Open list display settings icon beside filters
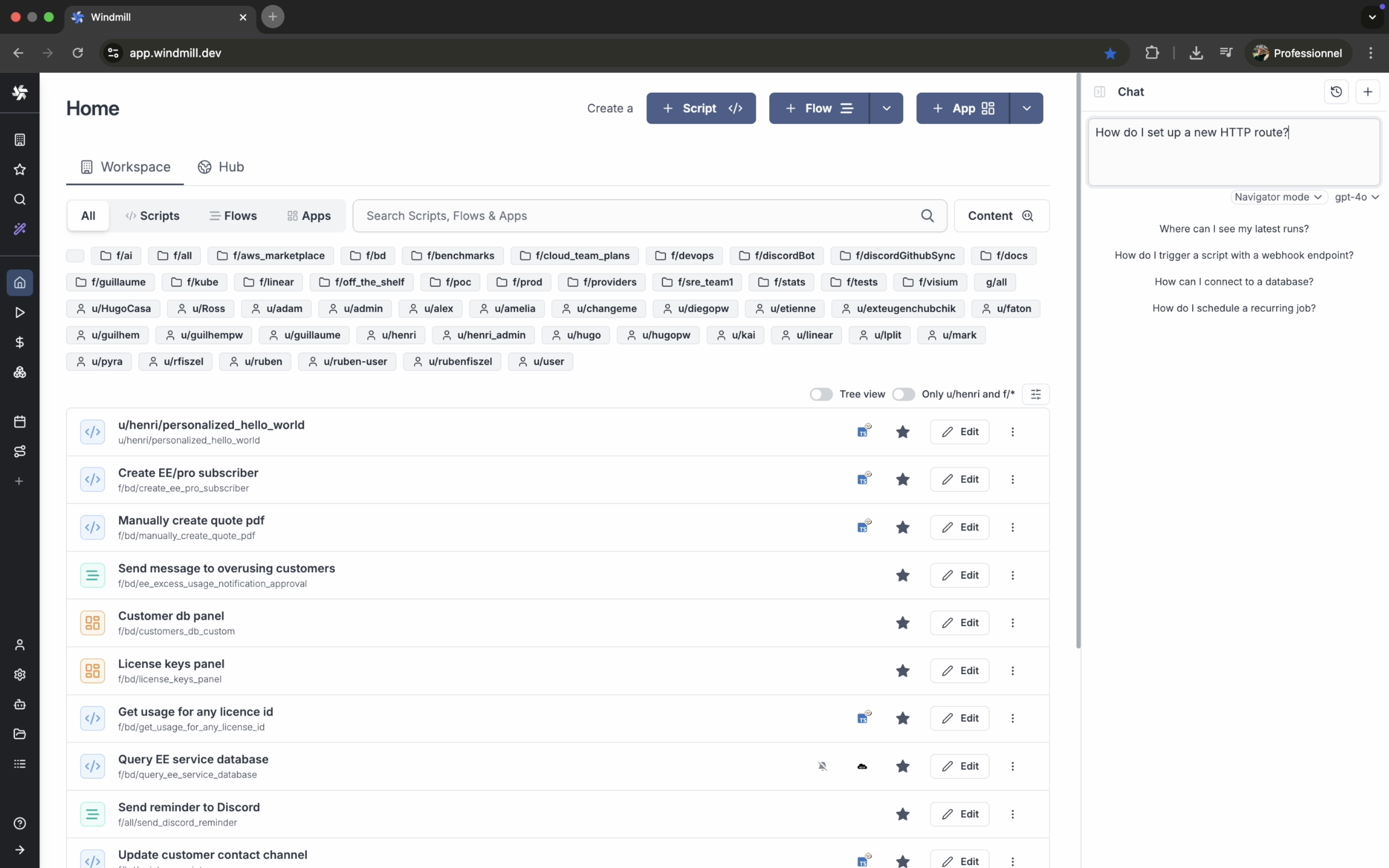1389x868 pixels. tap(1036, 394)
